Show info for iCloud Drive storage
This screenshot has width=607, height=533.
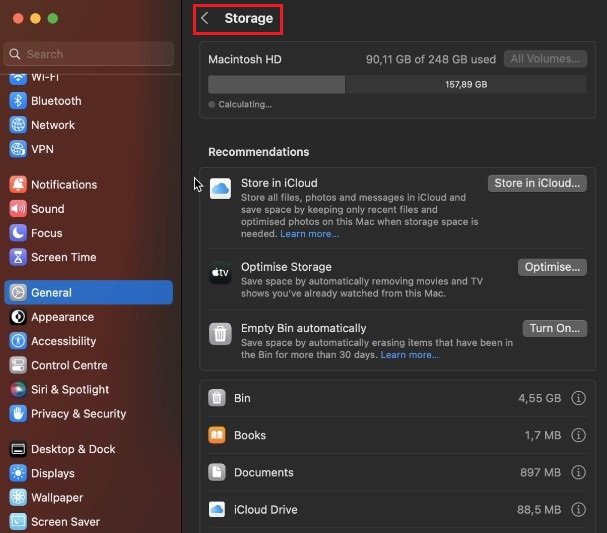[578, 509]
